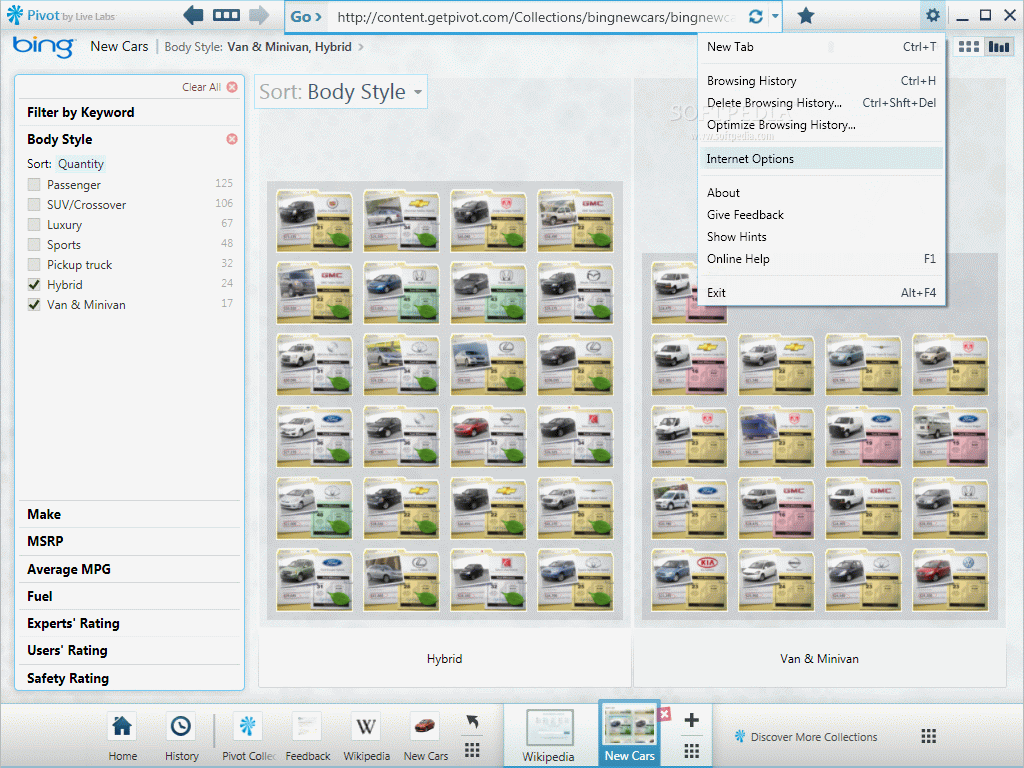Click the New Cars breadcrumb title
Viewport: 1024px width, 768px height.
click(120, 46)
